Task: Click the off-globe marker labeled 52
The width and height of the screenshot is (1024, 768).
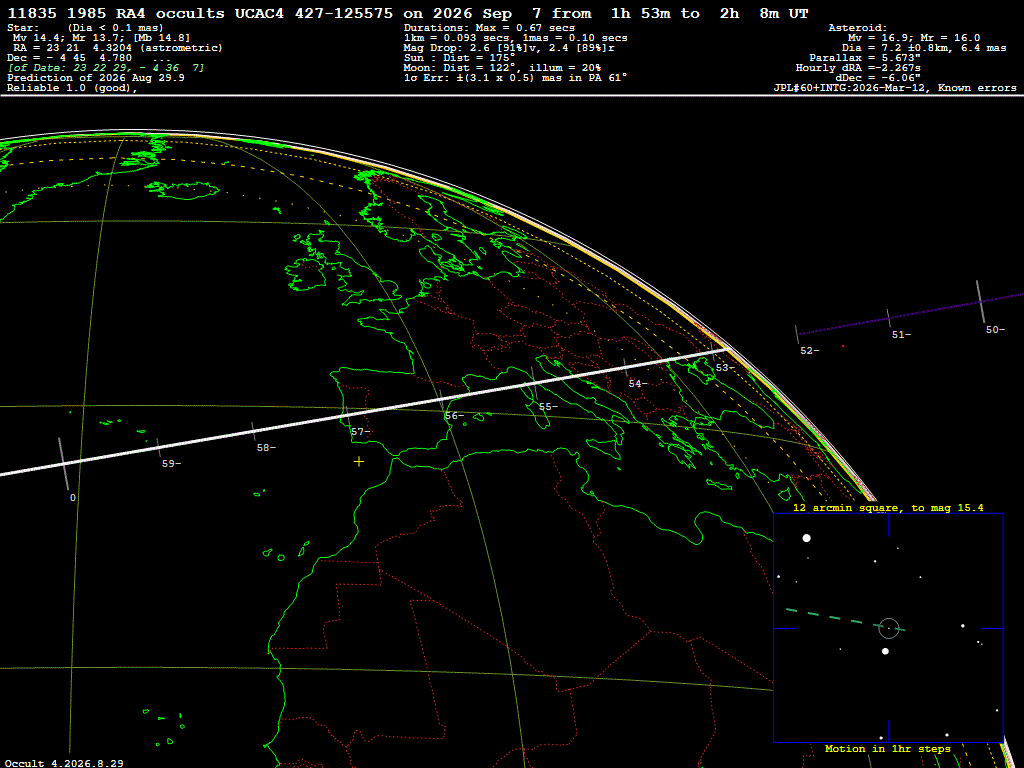Action: (x=808, y=351)
